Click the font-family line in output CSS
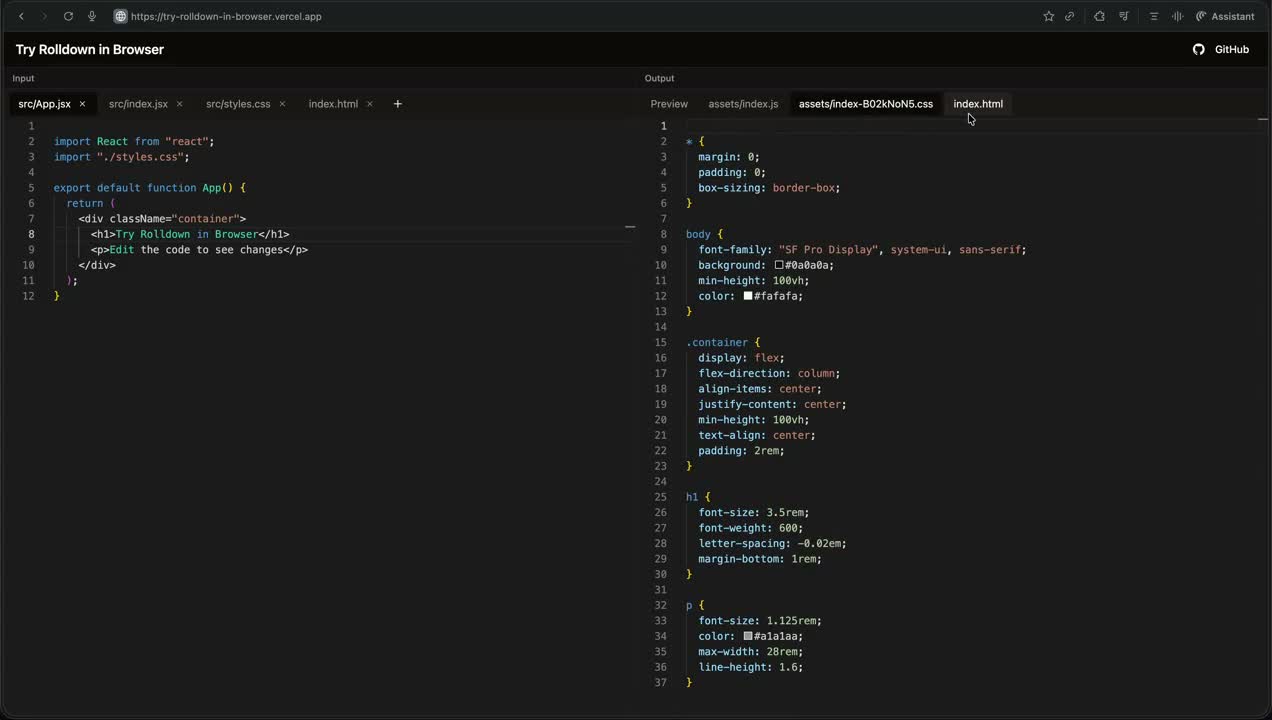Viewport: 1272px width, 720px height. pos(862,250)
